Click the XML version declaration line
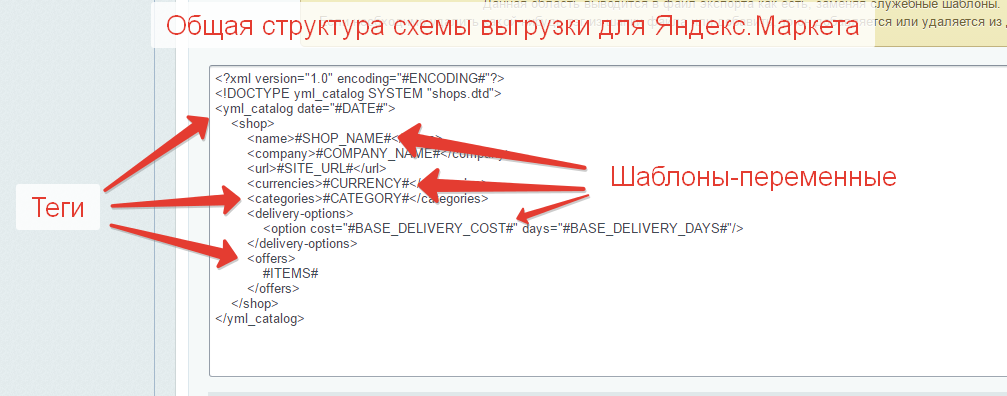Viewport: 1007px width, 396px height. point(360,78)
